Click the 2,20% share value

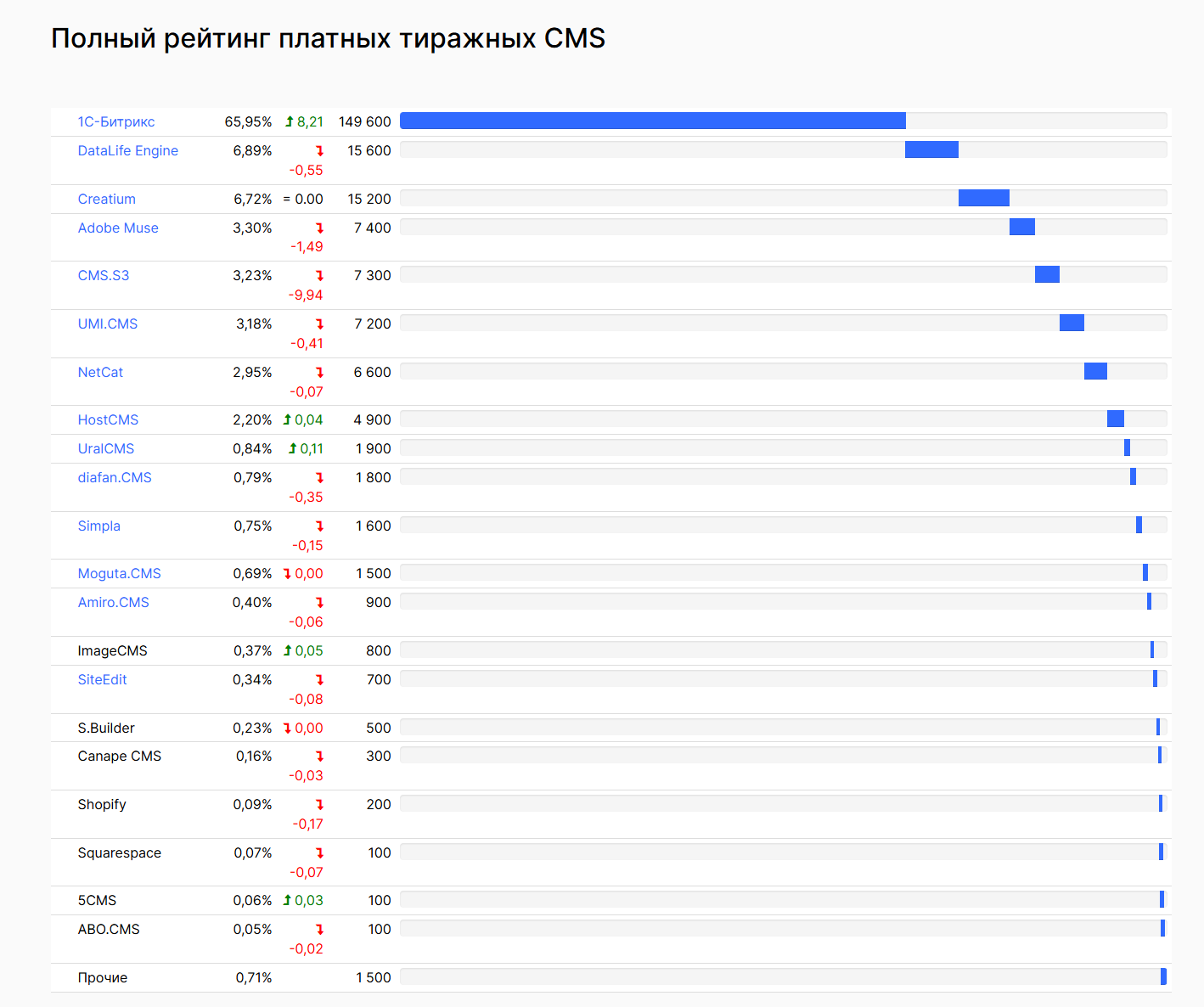[252, 419]
